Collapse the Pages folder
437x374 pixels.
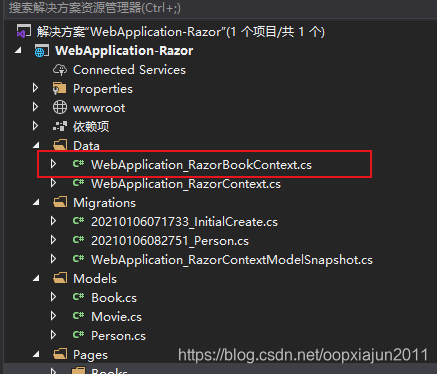point(36,354)
